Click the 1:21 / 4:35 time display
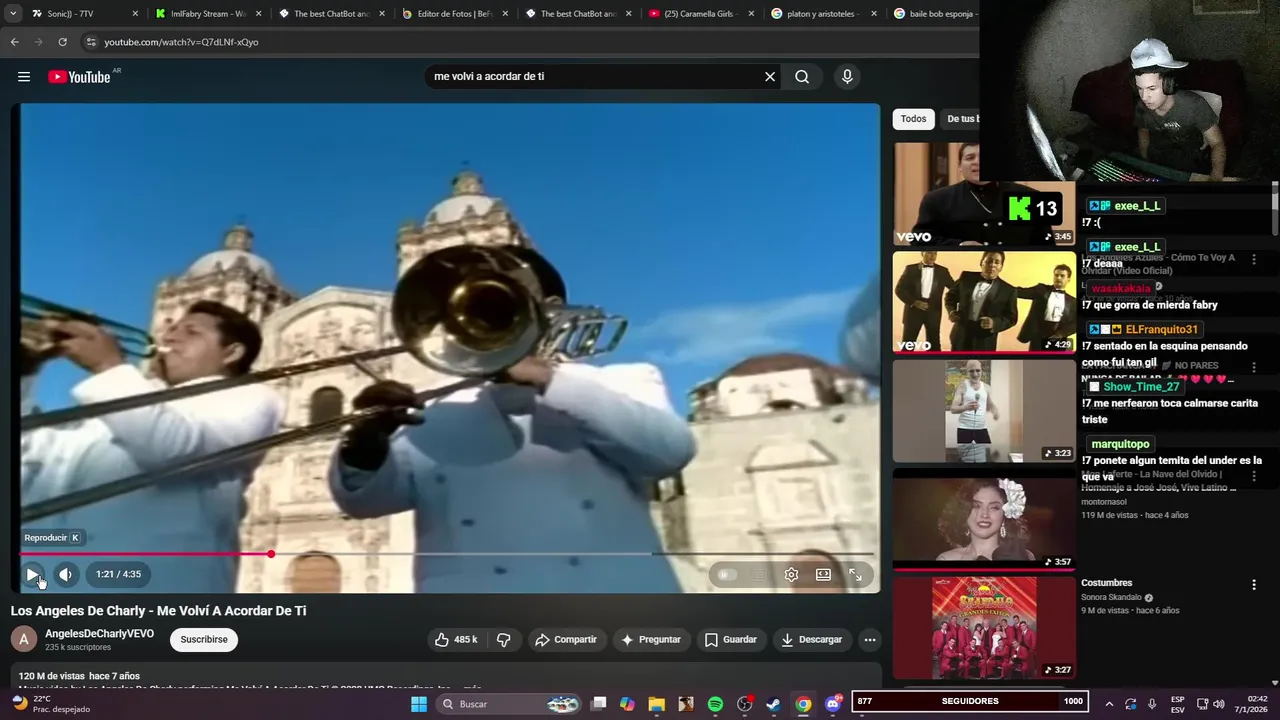This screenshot has height=720, width=1280. [x=118, y=574]
